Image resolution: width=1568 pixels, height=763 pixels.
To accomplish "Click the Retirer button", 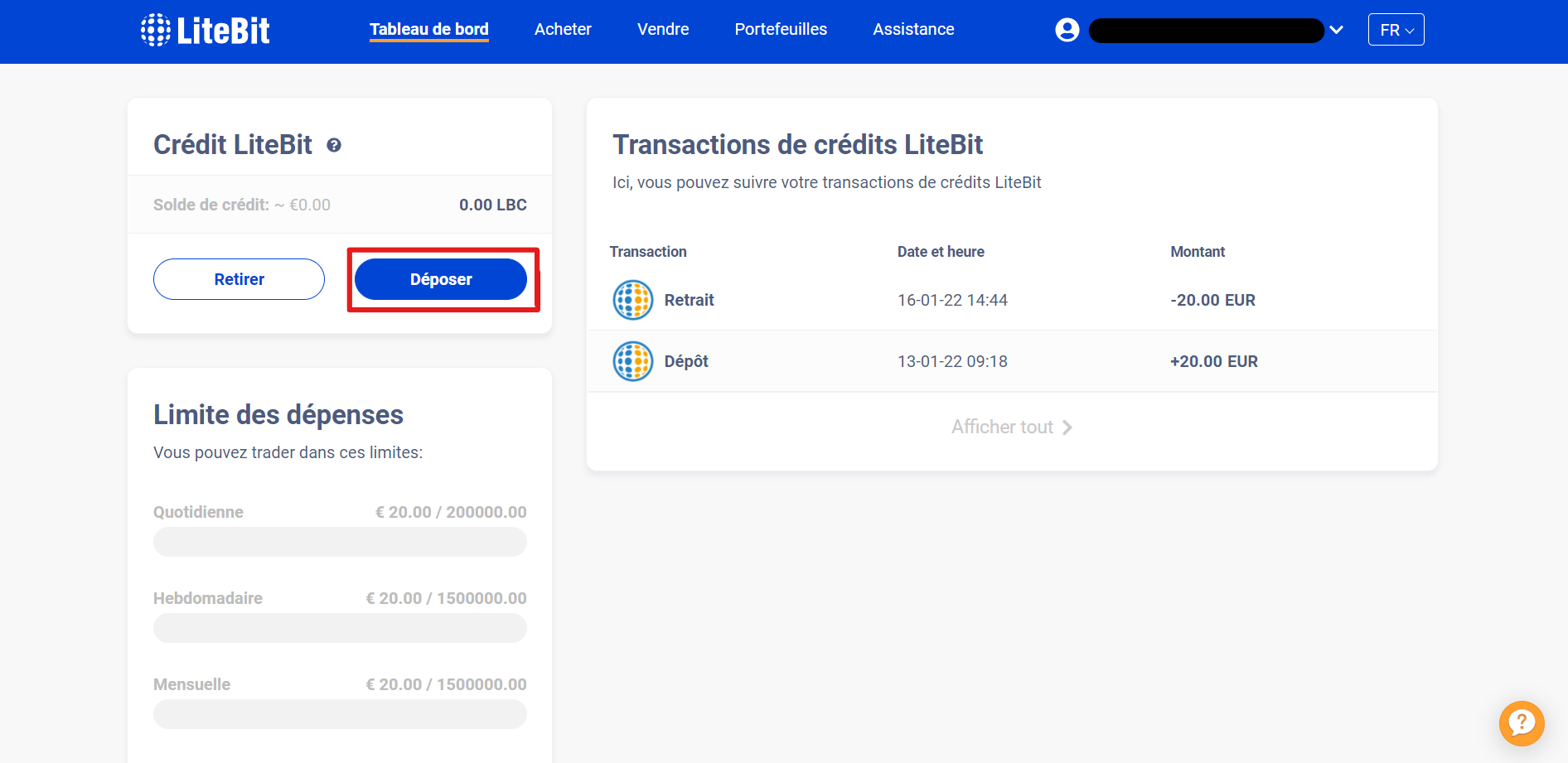I will [x=239, y=279].
